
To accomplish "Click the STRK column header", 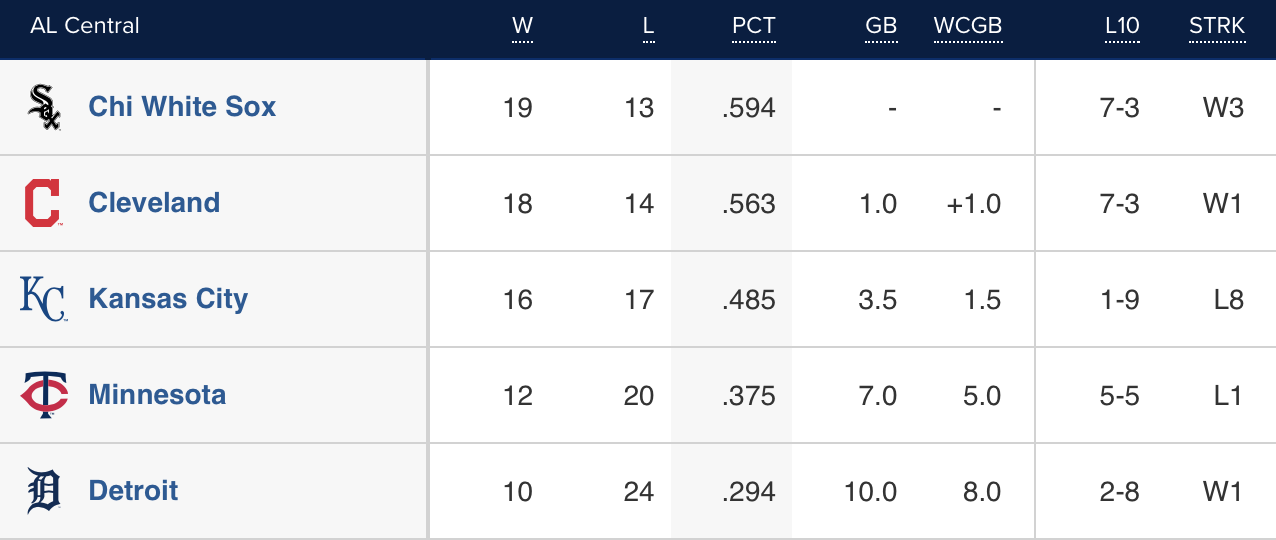I will [1216, 27].
